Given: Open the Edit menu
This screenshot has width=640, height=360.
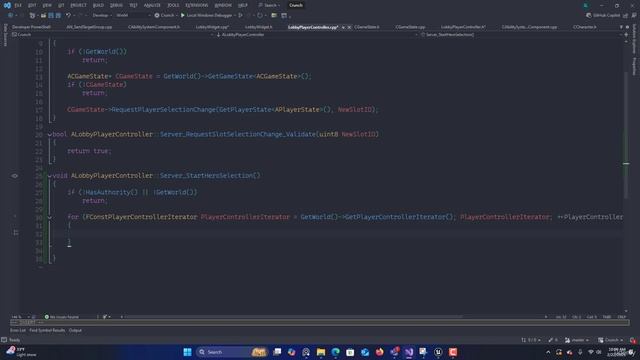Looking at the screenshot, I should pyautogui.click(x=32, y=5).
